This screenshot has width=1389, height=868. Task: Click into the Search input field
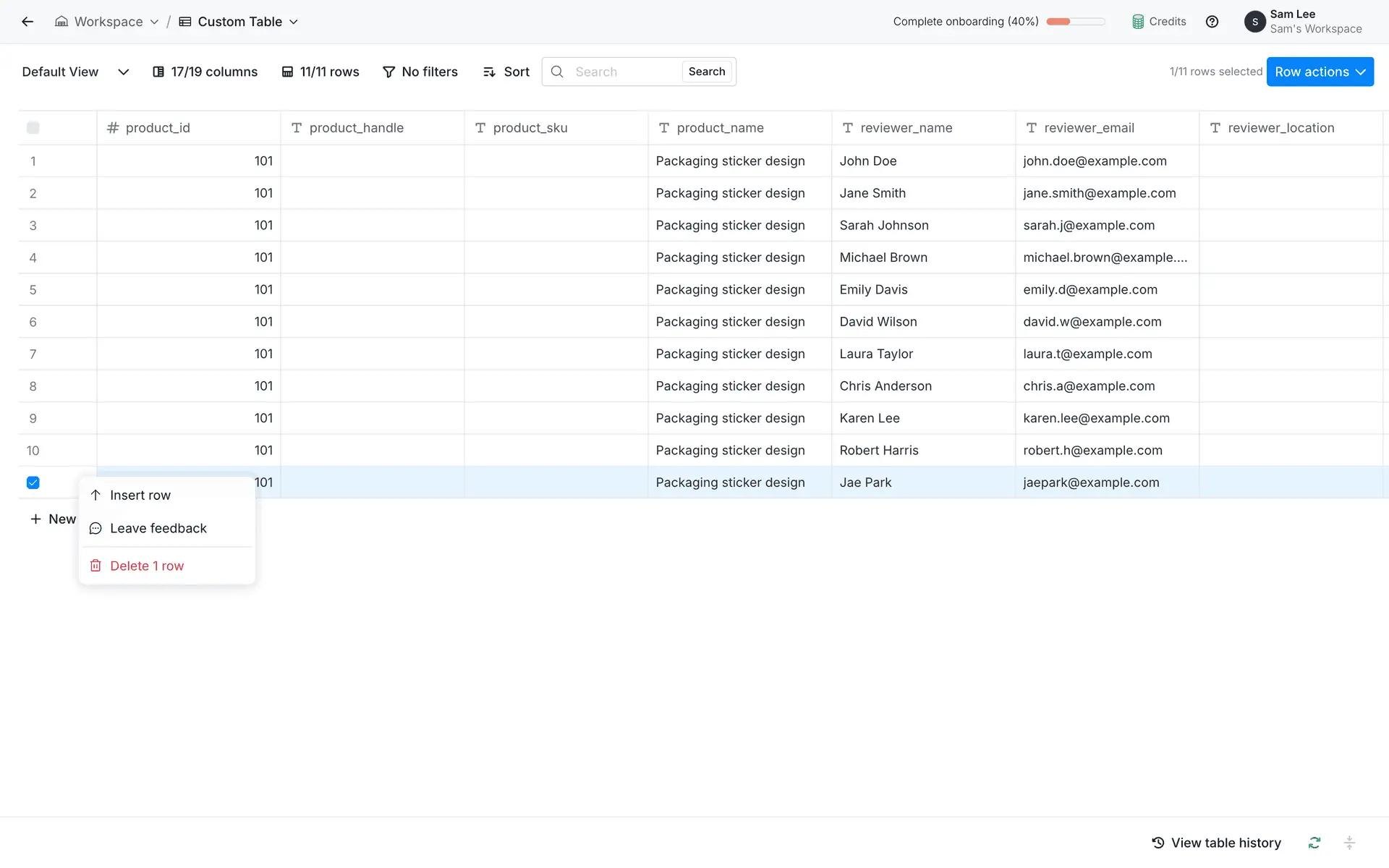pyautogui.click(x=622, y=72)
